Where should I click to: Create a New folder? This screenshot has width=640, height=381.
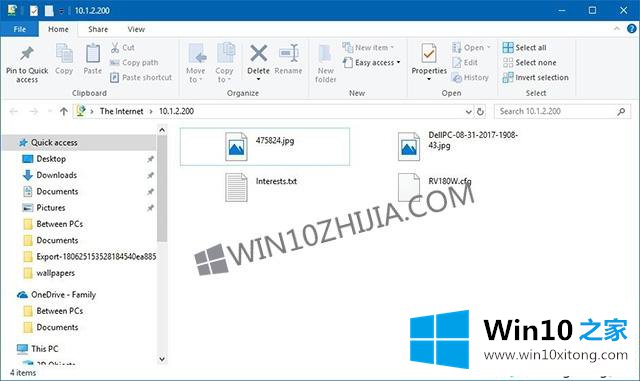(326, 64)
